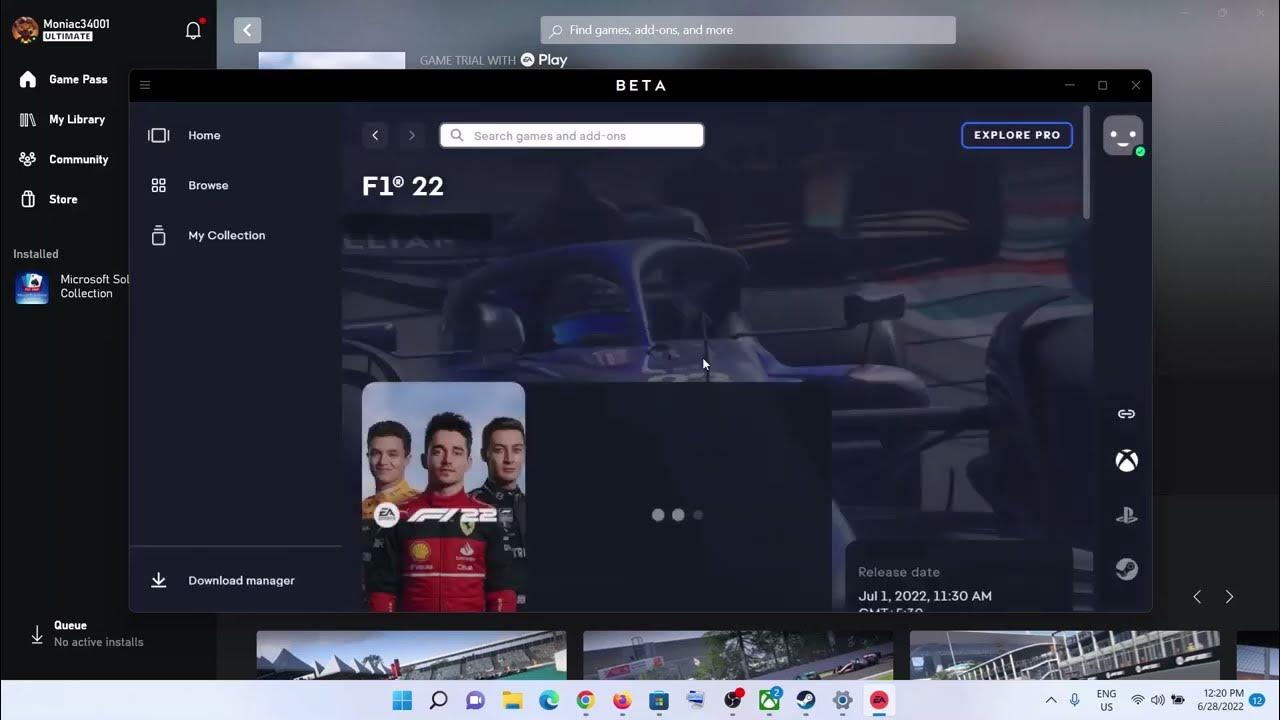1280x720 pixels.
Task: Open Xbox app taskbar icon
Action: pyautogui.click(x=769, y=700)
